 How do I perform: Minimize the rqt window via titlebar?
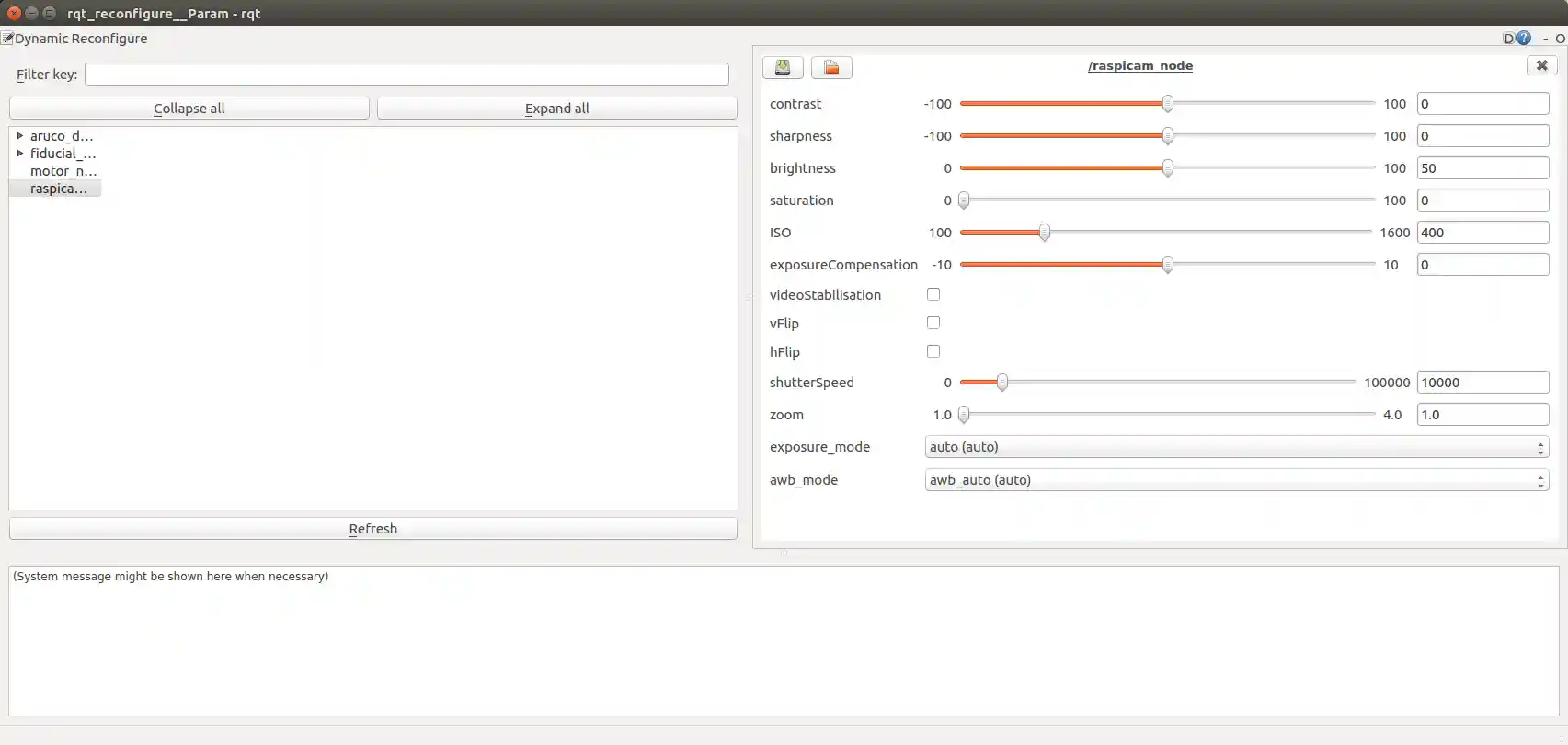31,13
